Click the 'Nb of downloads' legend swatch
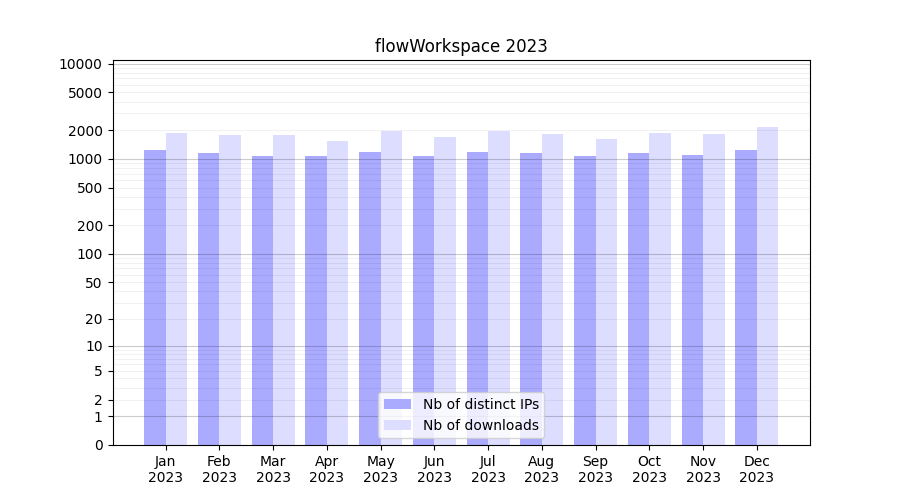The width and height of the screenshot is (900, 500). pos(397,425)
